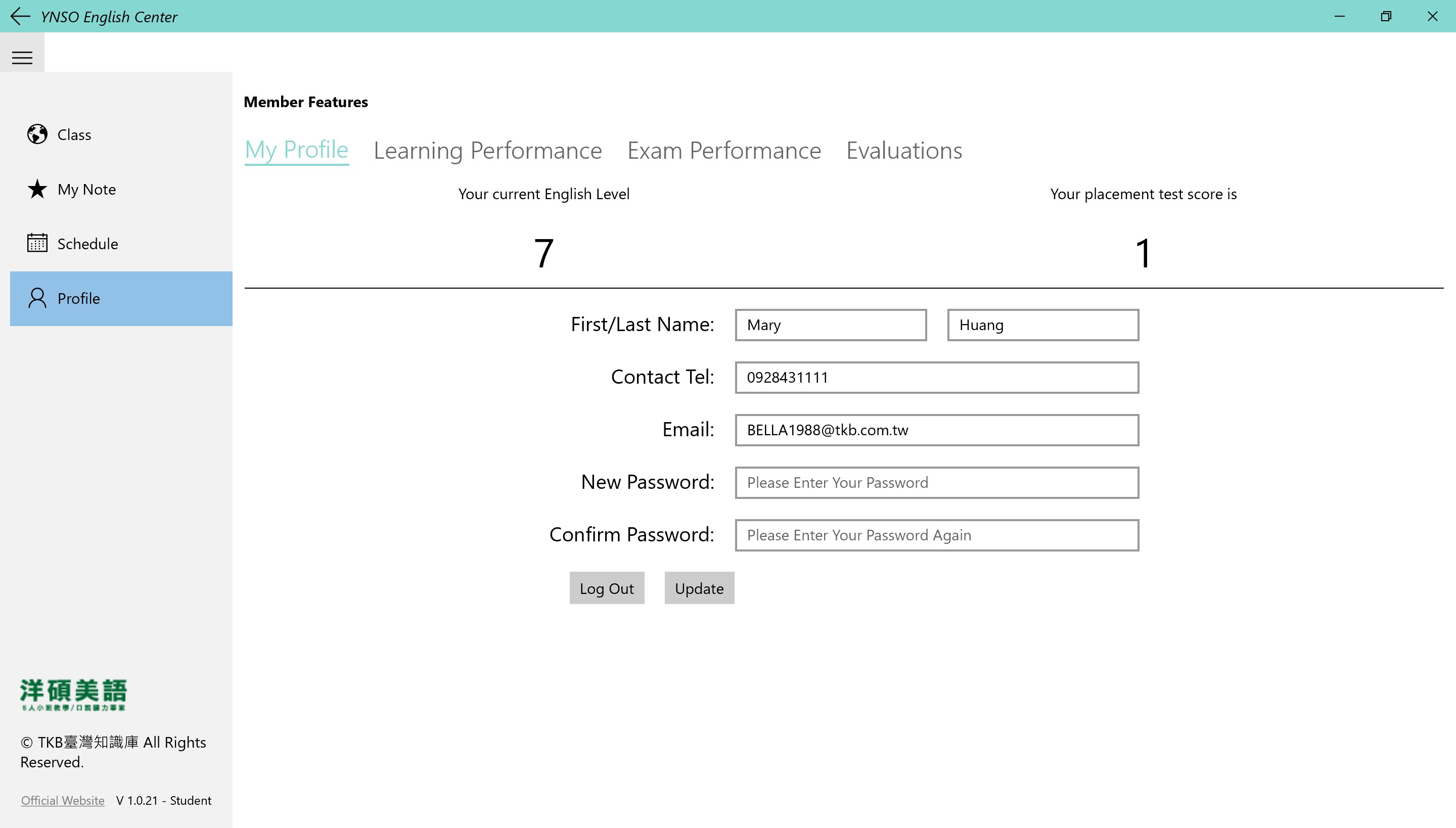Switch to Learning Performance tab
The width and height of the screenshot is (1456, 828).
pyautogui.click(x=487, y=151)
